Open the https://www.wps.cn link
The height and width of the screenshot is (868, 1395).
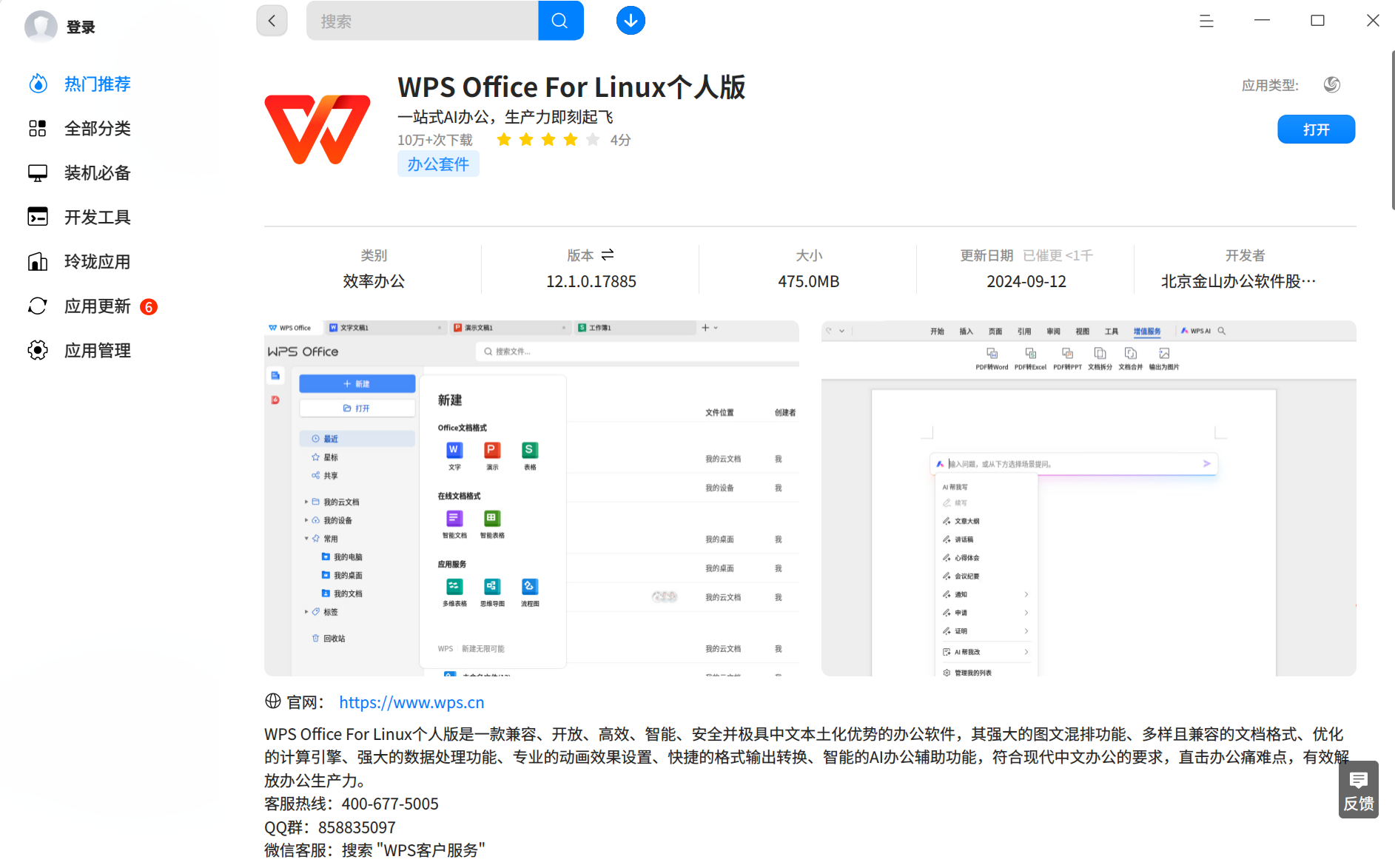point(411,702)
